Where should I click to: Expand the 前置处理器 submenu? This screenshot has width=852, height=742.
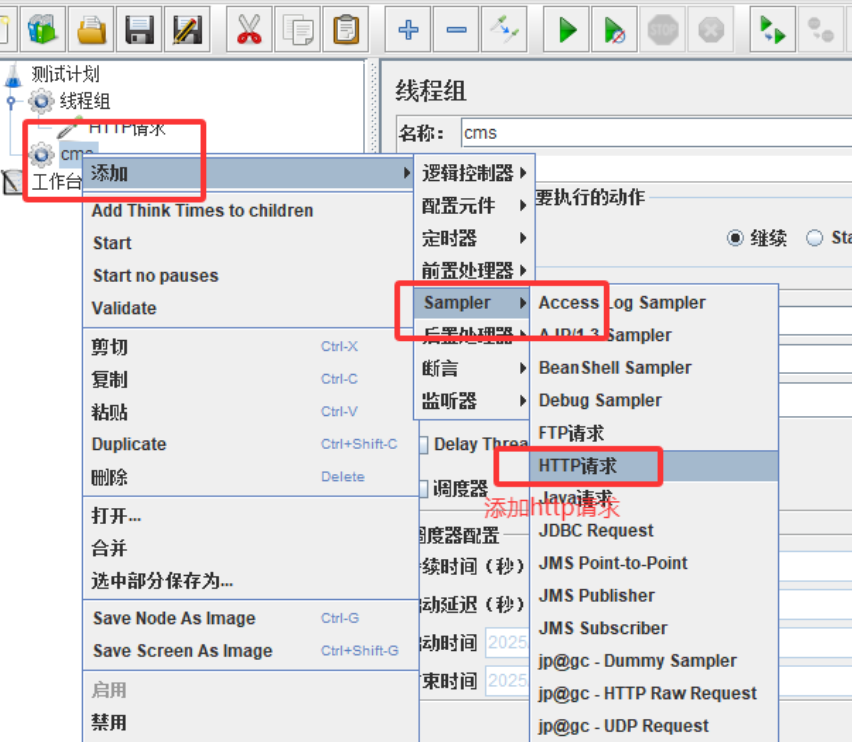click(x=474, y=270)
